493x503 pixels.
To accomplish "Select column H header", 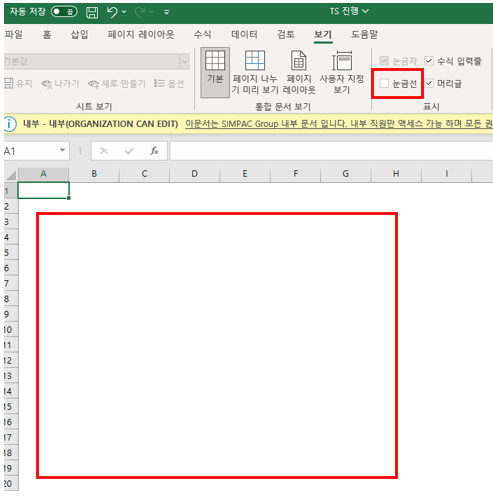I will (x=396, y=174).
